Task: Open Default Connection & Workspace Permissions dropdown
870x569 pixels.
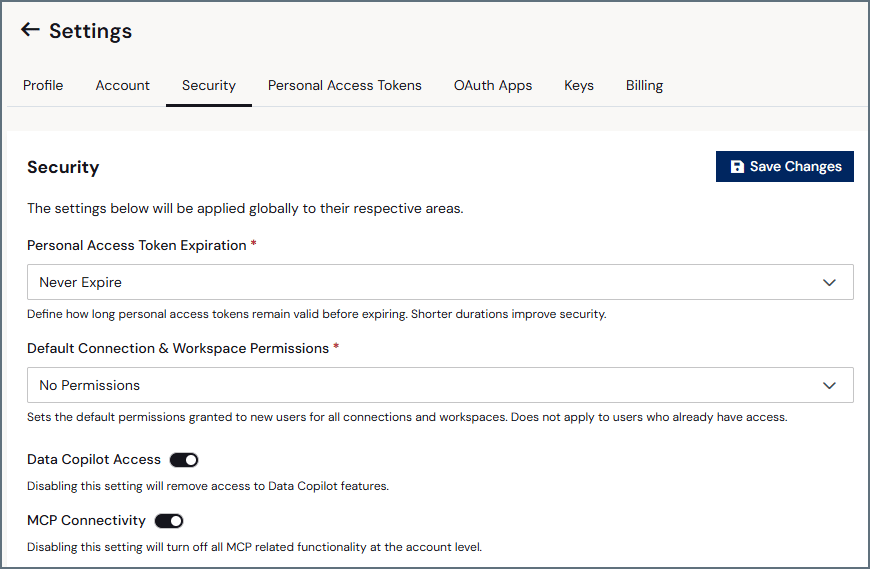Action: (440, 385)
